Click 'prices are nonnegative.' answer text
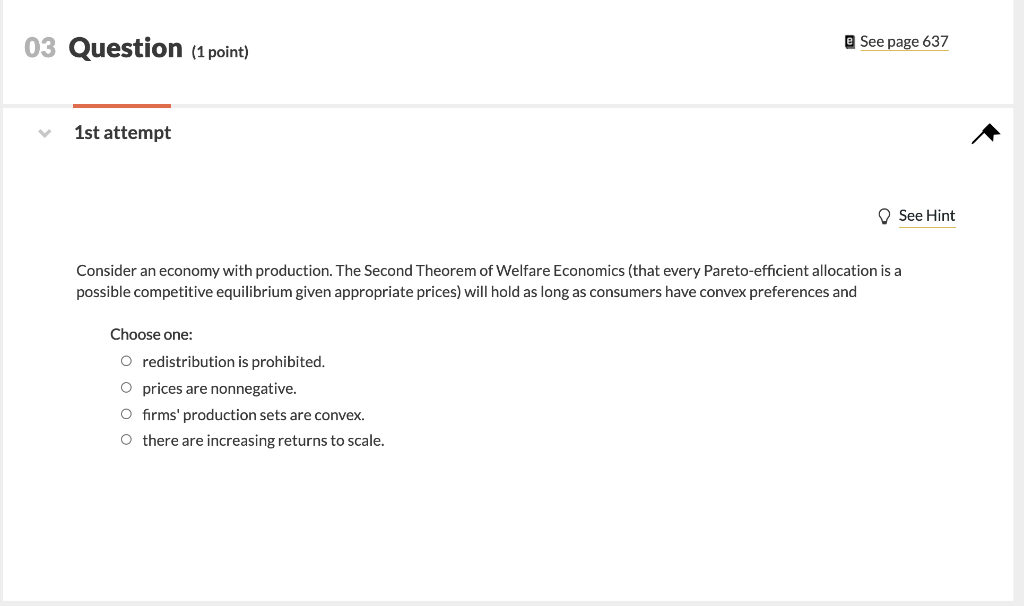The image size is (1024, 606). tap(219, 389)
